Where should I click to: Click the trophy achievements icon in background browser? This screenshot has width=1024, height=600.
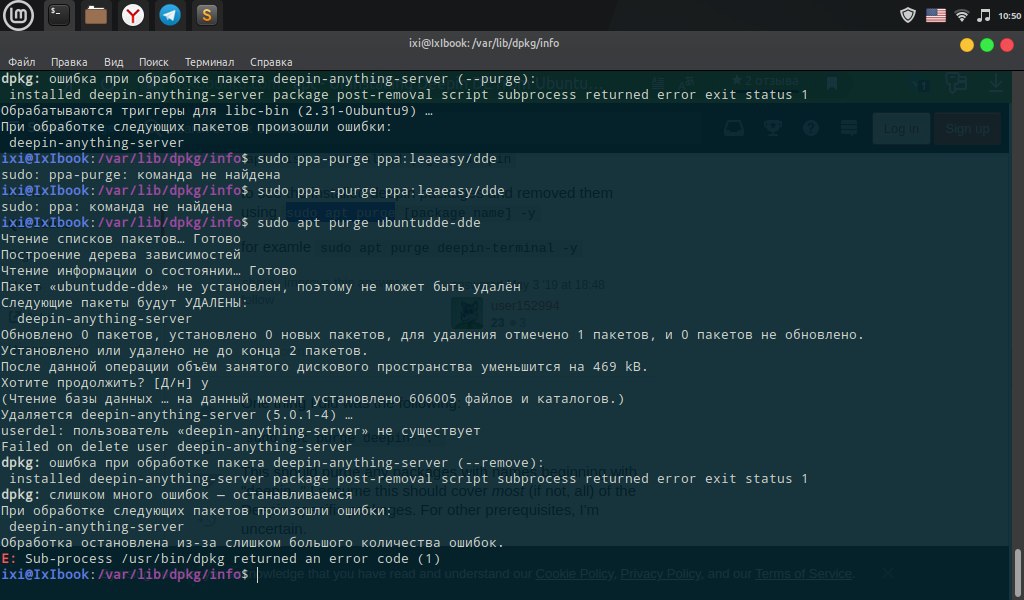(773, 128)
